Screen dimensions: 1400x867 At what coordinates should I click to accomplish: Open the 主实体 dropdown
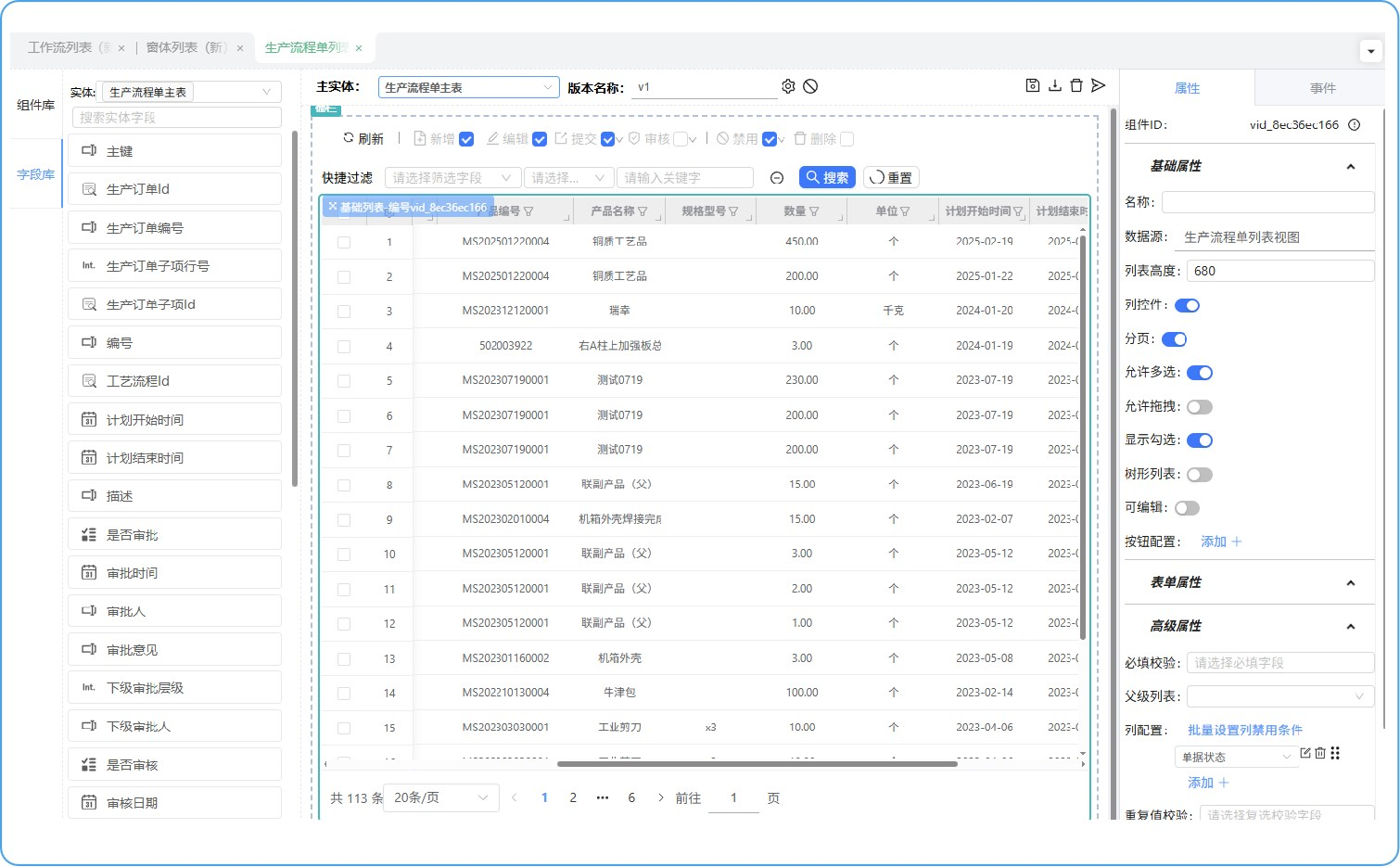tap(469, 87)
